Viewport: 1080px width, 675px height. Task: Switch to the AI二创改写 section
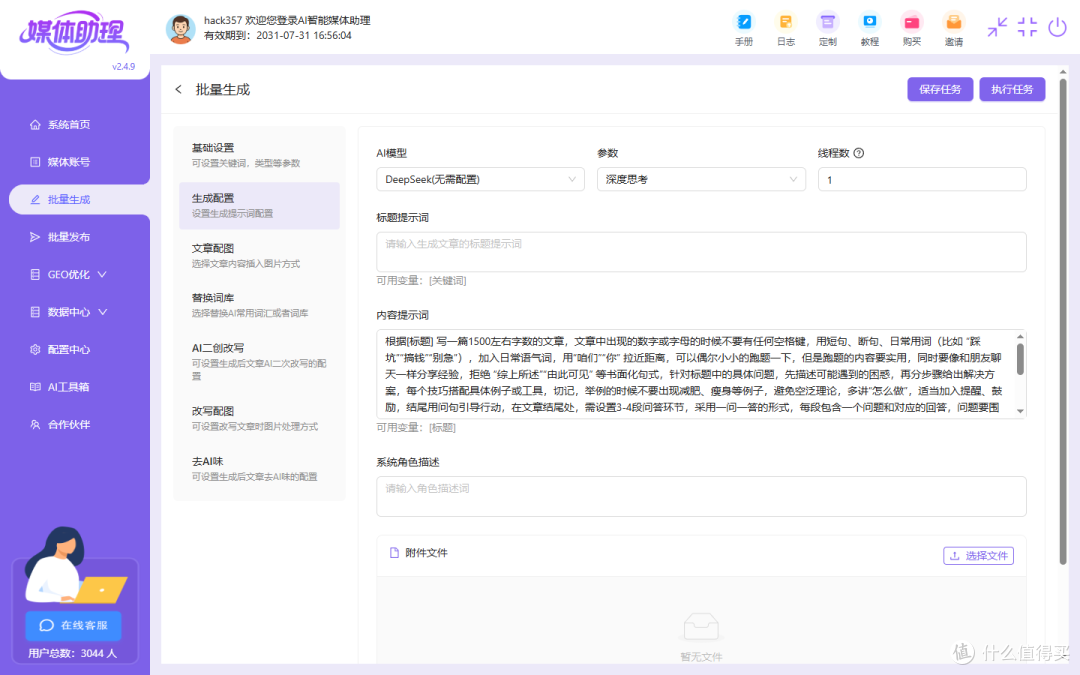click(x=259, y=361)
